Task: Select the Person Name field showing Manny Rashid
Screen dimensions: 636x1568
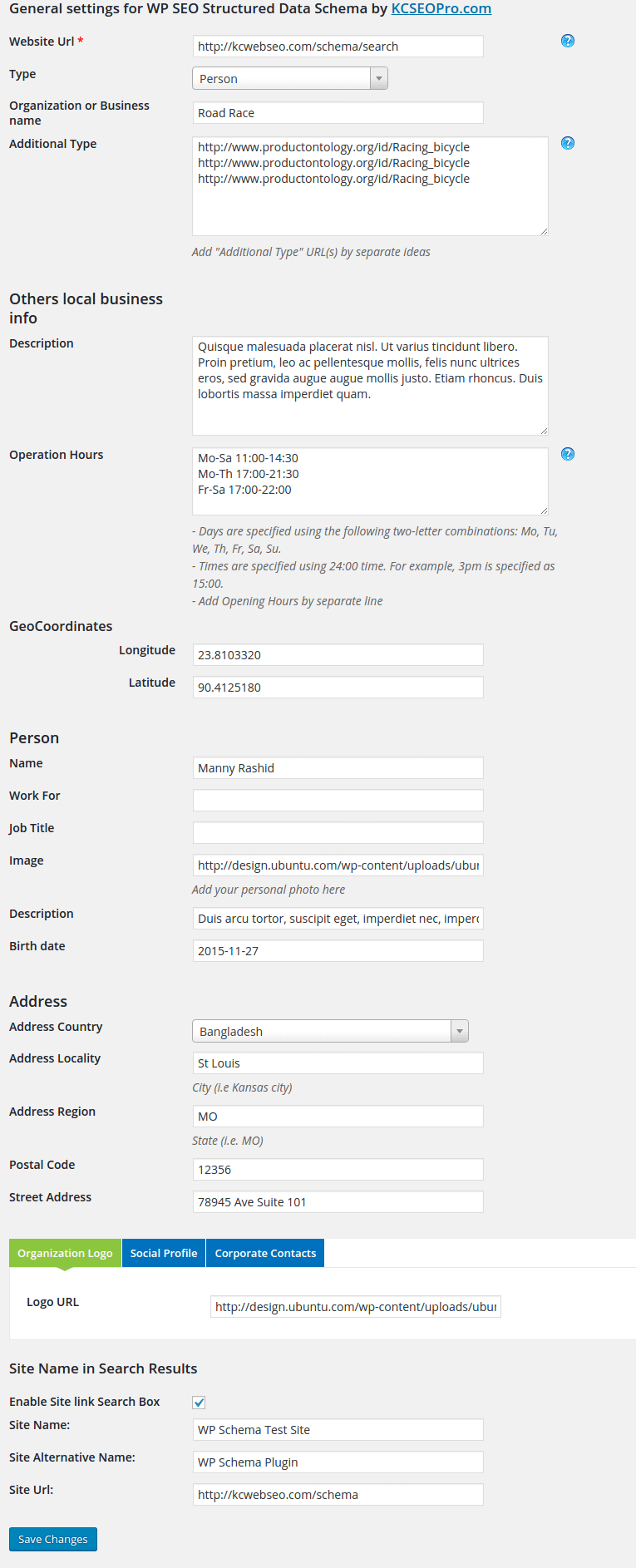Action: tap(338, 767)
